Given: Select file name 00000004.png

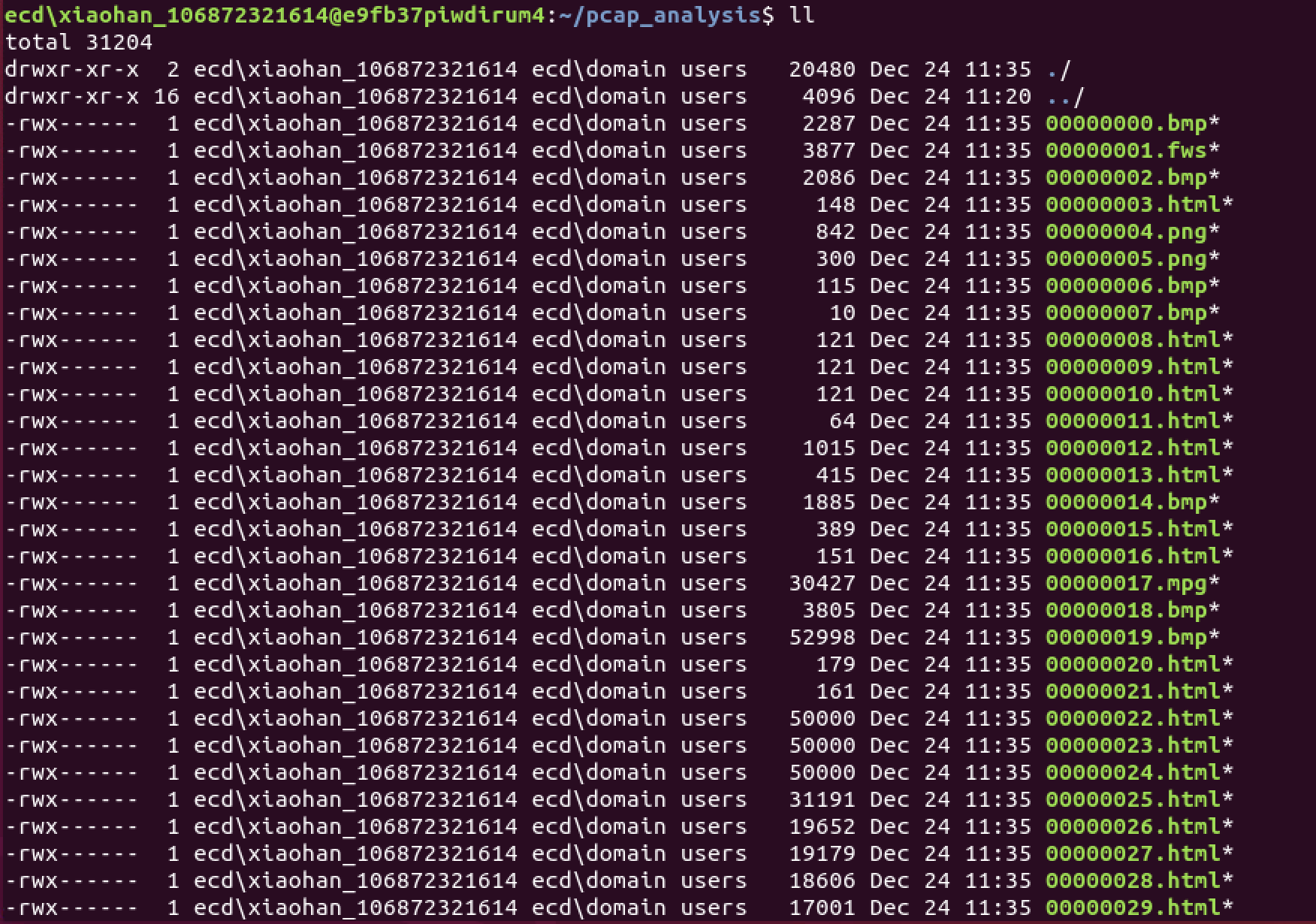Looking at the screenshot, I should coord(1126,231).
